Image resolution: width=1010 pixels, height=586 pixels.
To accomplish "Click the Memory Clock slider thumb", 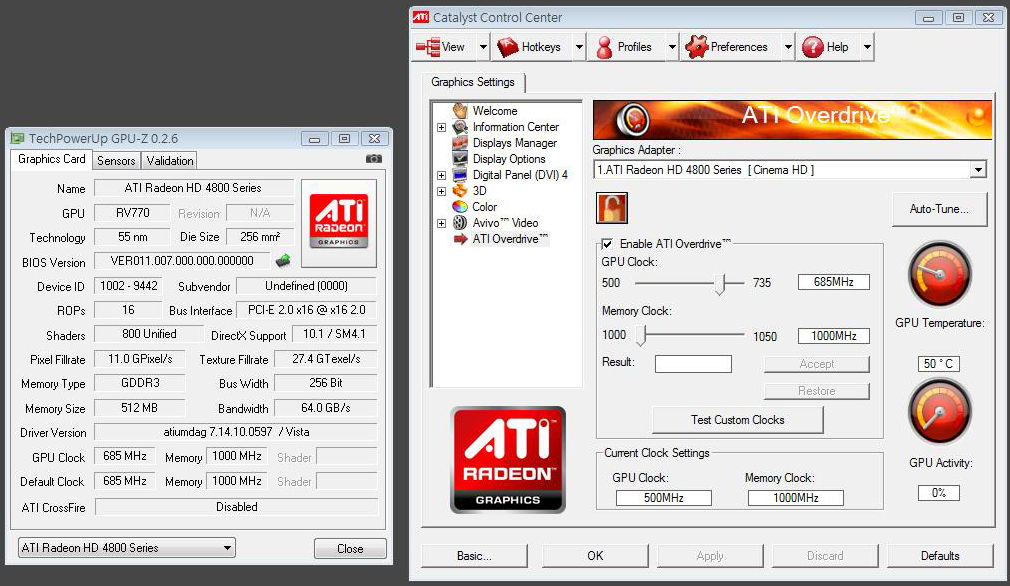I will (642, 335).
